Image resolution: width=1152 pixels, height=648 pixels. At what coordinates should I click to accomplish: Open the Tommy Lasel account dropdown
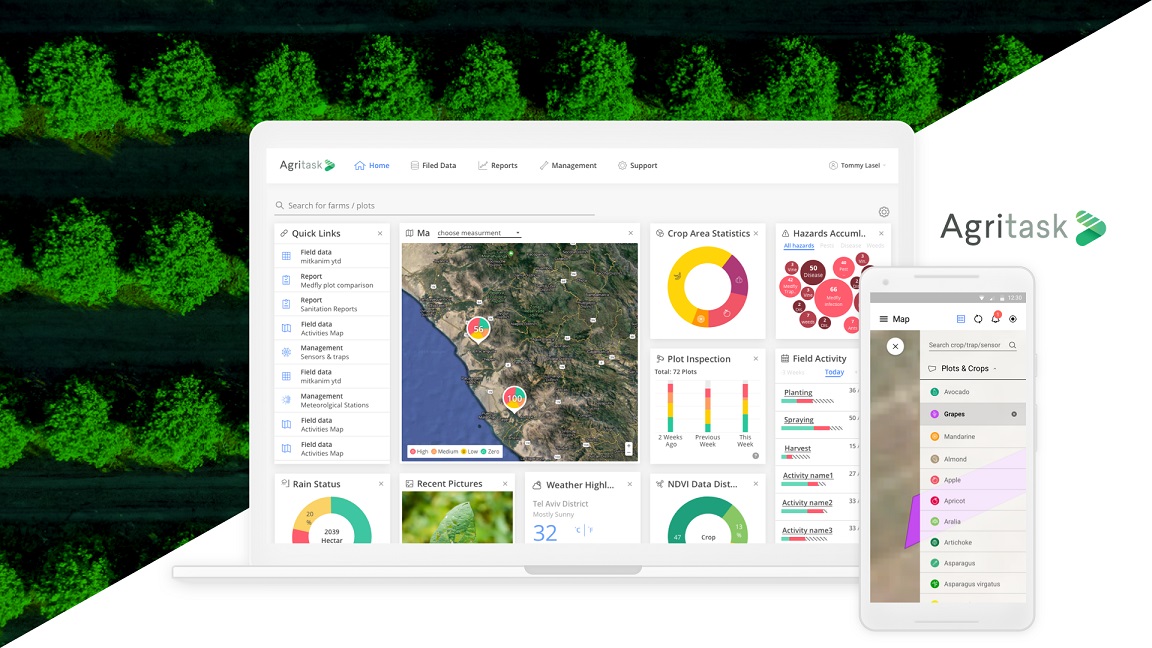858,165
